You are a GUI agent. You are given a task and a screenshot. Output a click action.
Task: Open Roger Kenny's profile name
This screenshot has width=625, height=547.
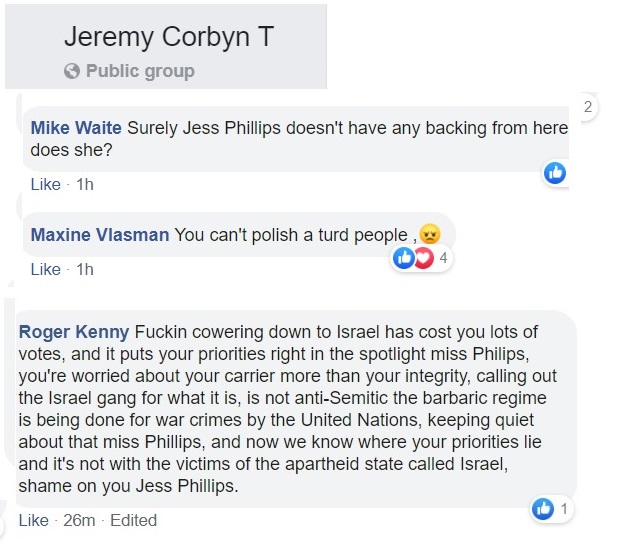point(73,331)
